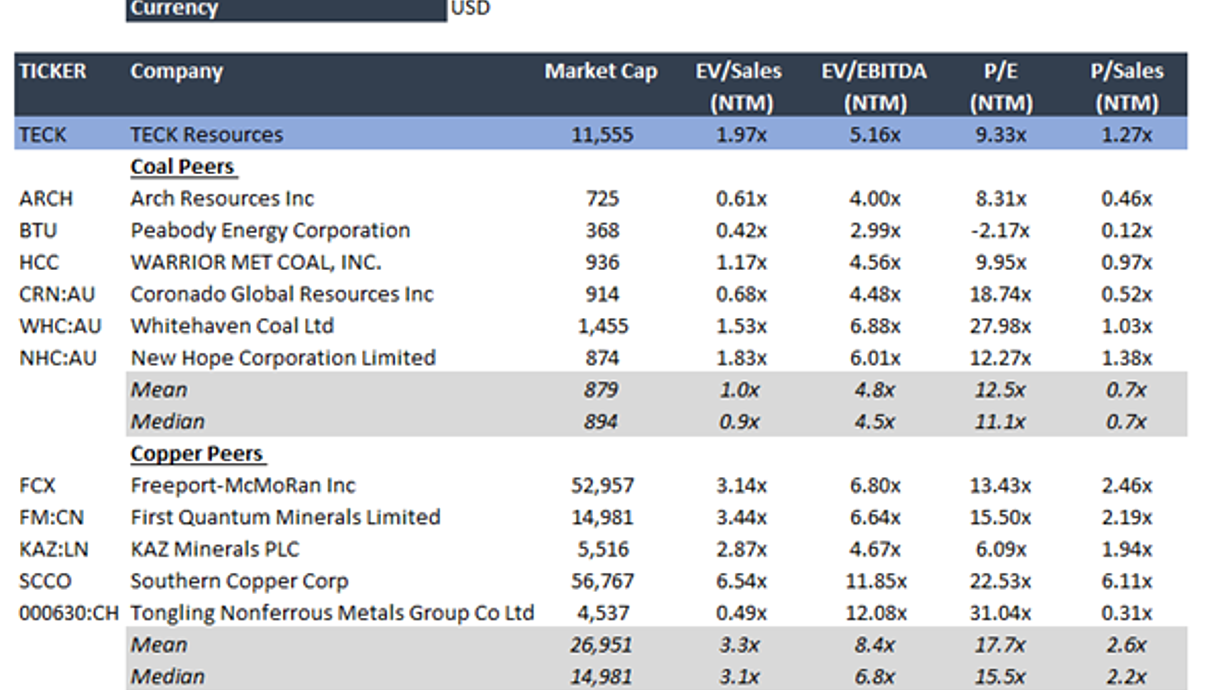Click the Company column header
The image size is (1226, 690).
[x=177, y=71]
